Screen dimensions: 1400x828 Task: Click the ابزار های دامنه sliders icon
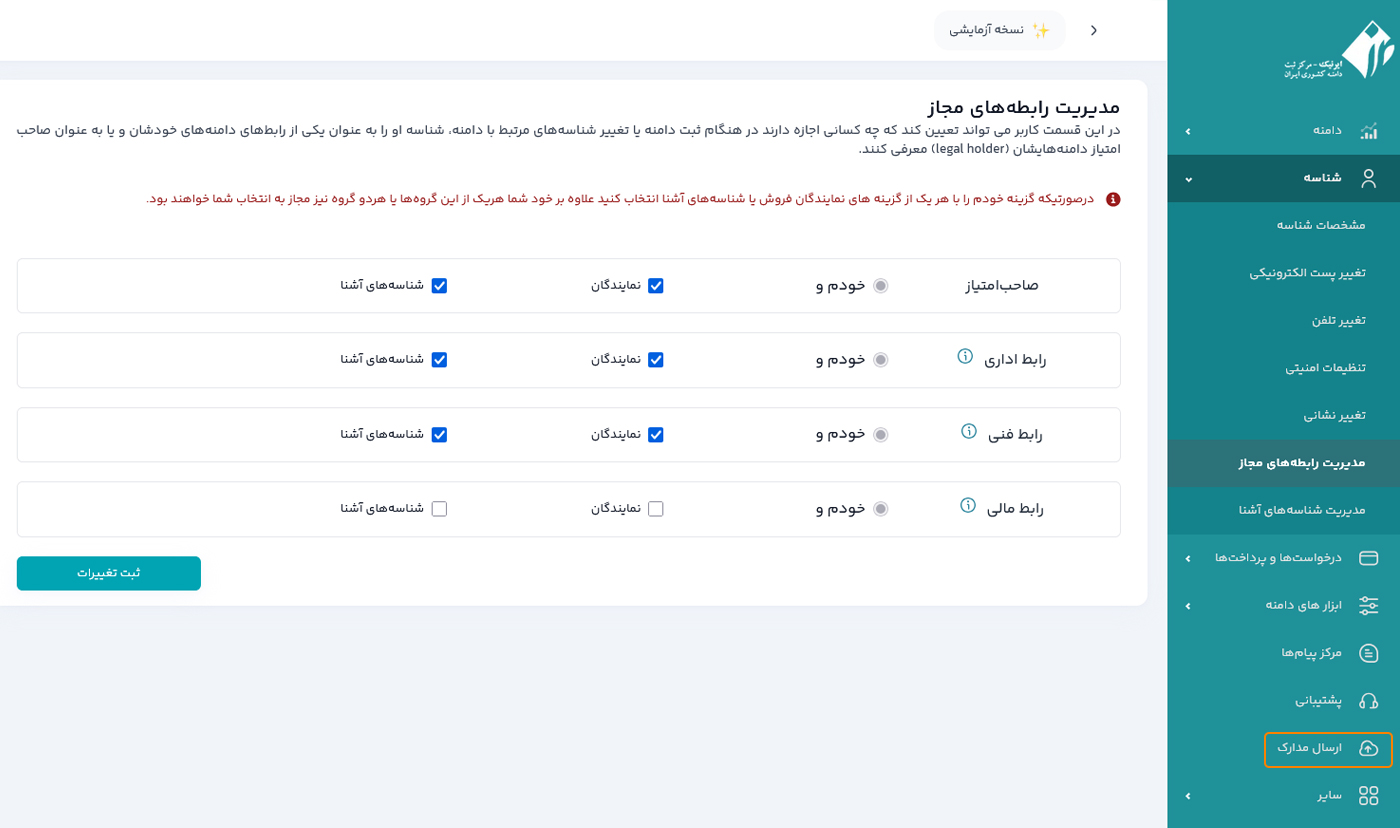[x=1368, y=605]
